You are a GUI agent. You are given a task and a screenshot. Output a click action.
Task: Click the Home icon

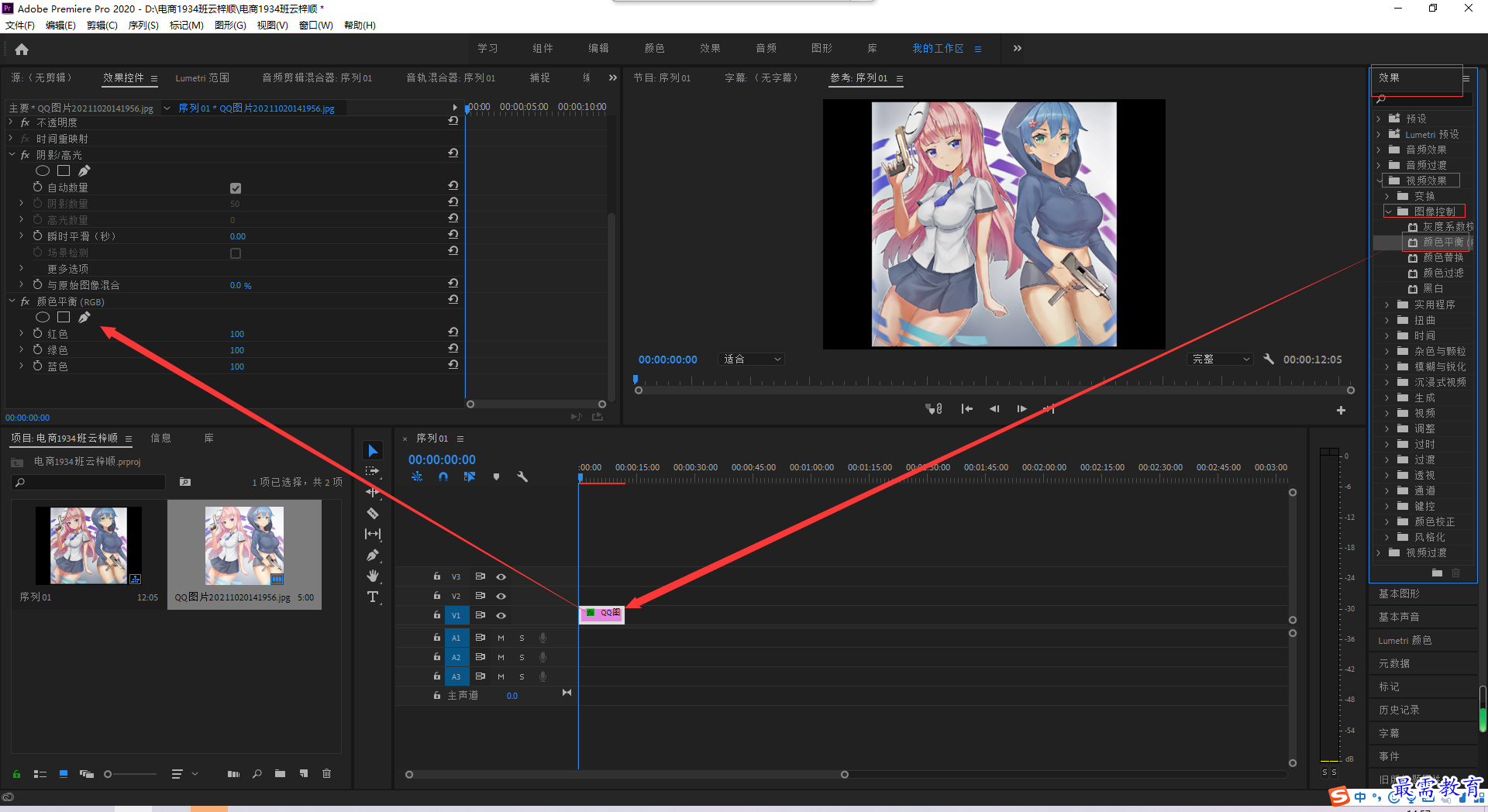tap(22, 49)
